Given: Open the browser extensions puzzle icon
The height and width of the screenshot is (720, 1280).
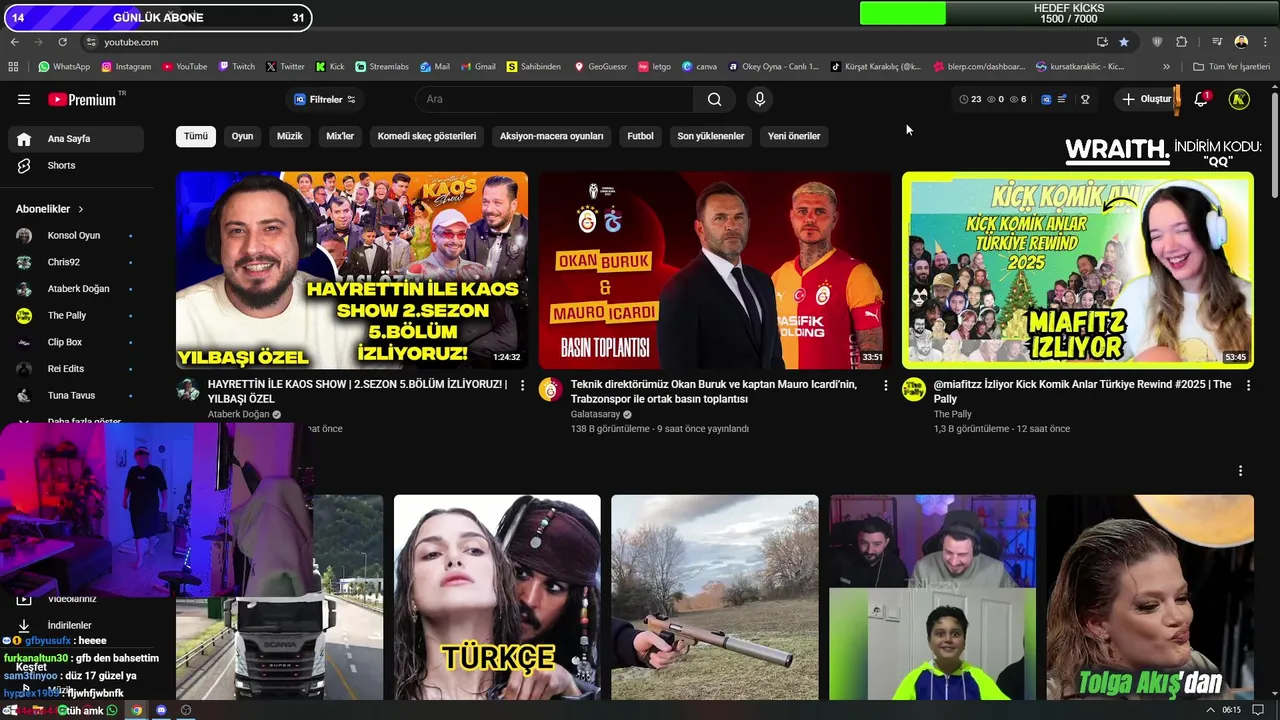Looking at the screenshot, I should point(1182,42).
